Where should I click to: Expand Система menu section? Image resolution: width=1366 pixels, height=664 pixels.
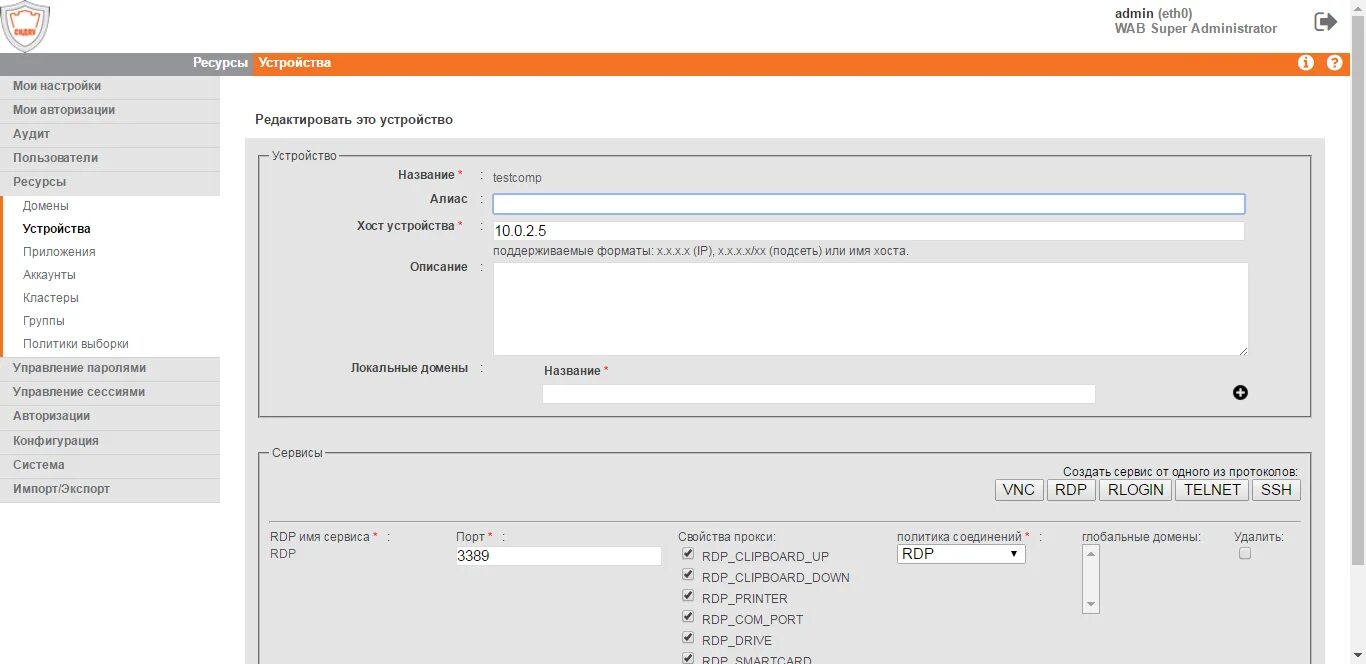[110, 465]
